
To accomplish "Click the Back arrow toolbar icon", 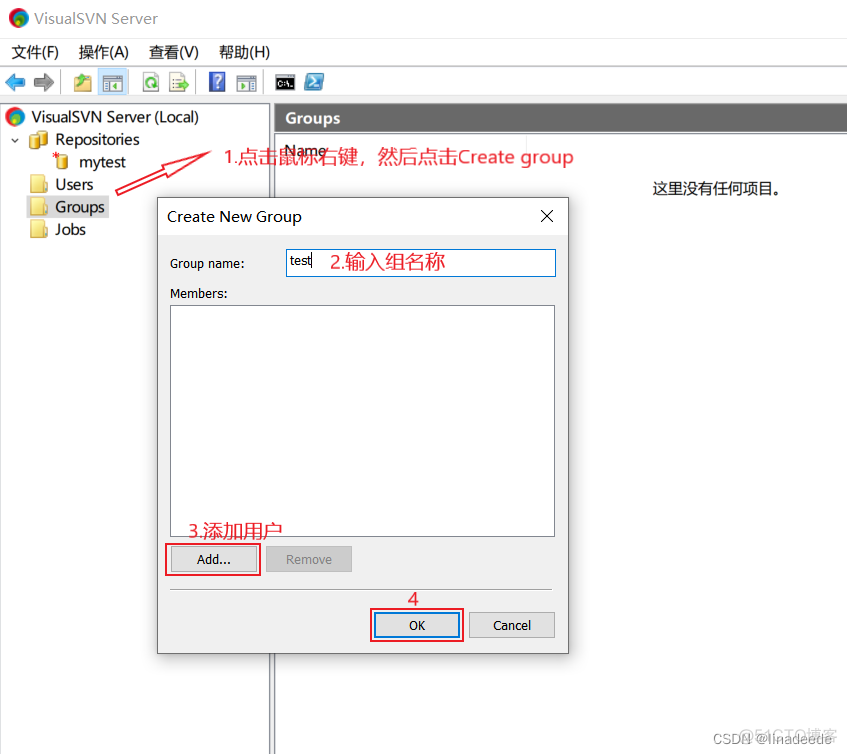I will click(x=15, y=83).
